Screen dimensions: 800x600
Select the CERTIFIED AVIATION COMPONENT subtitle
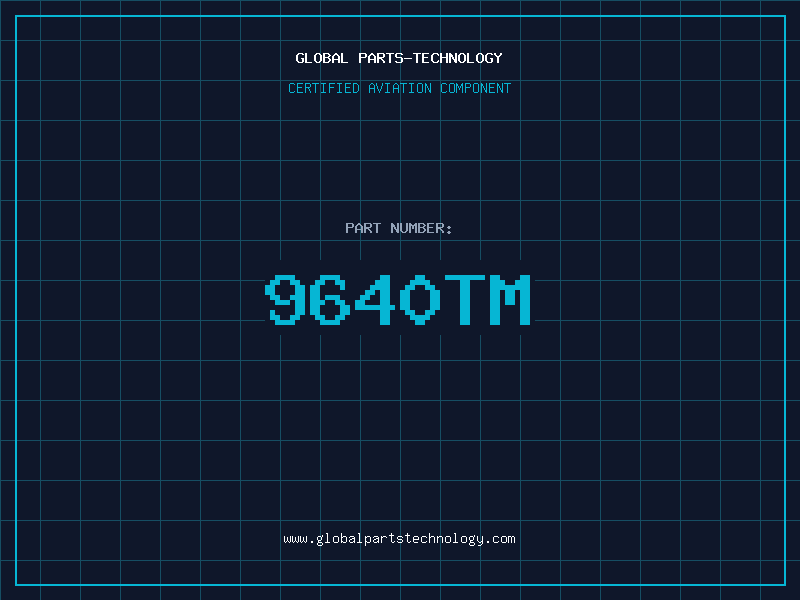[x=399, y=88]
